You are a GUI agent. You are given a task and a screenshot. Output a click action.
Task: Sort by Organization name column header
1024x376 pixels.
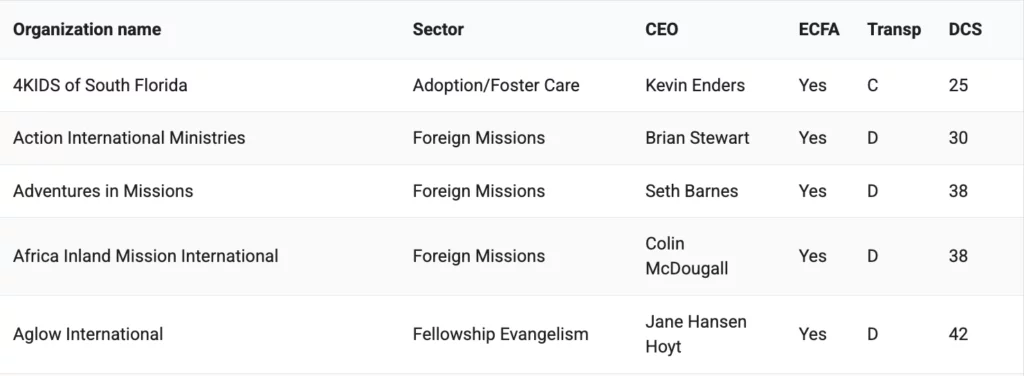(87, 29)
